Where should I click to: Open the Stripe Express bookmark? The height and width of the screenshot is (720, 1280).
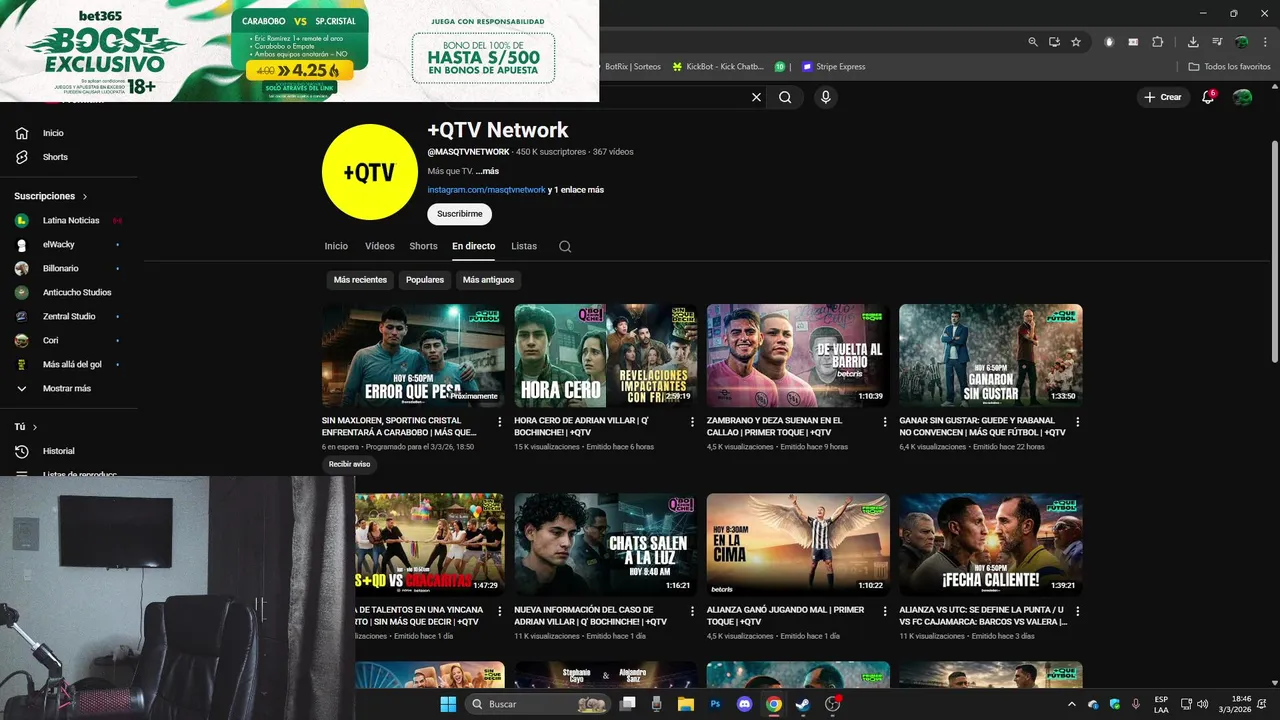(x=833, y=67)
